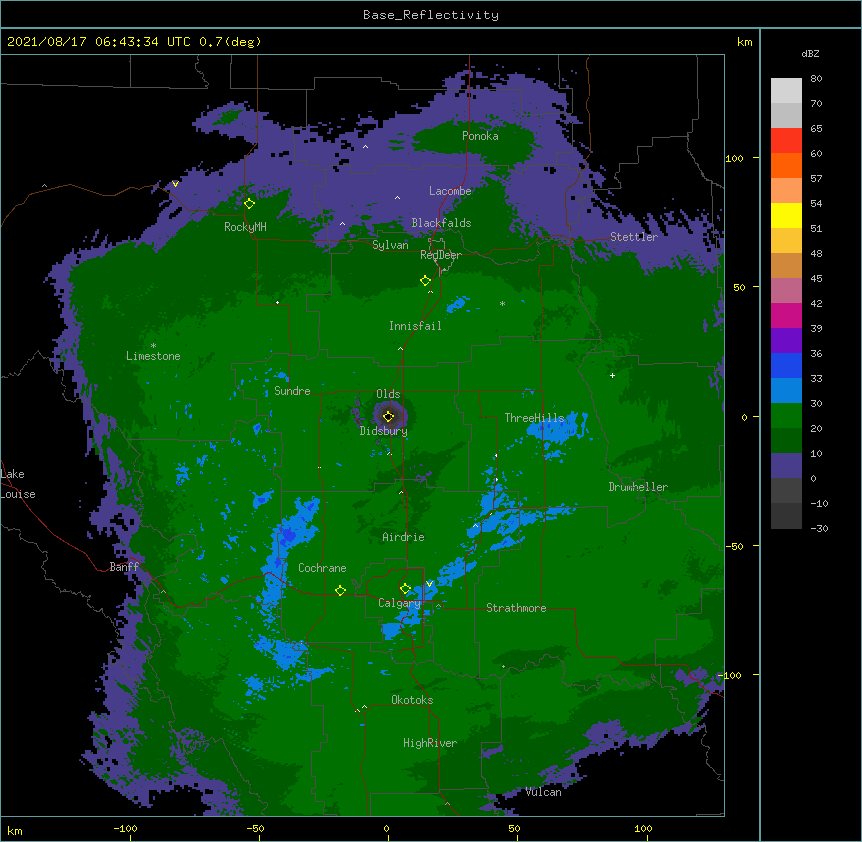Screen dimensions: 862x842
Task: Click the yellow station marker above Calgary label
Action: coord(405,589)
